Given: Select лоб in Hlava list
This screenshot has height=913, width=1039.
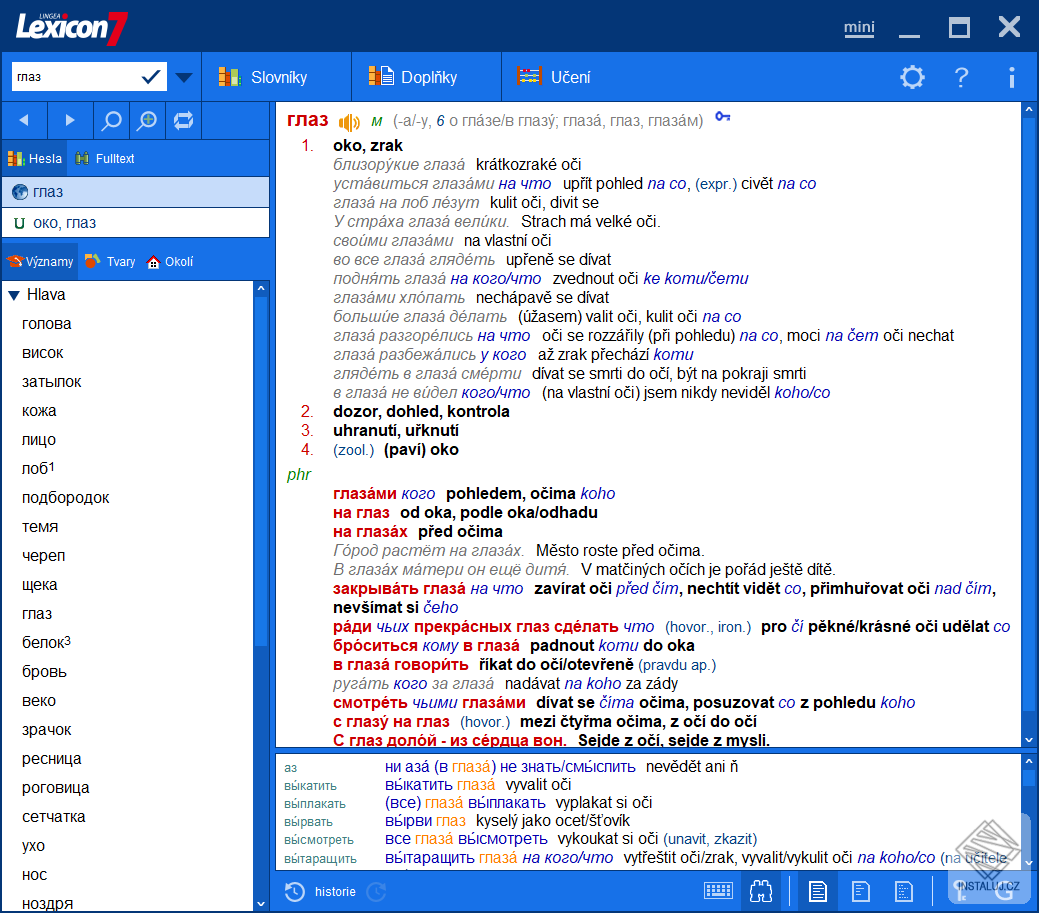Looking at the screenshot, I should point(38,468).
